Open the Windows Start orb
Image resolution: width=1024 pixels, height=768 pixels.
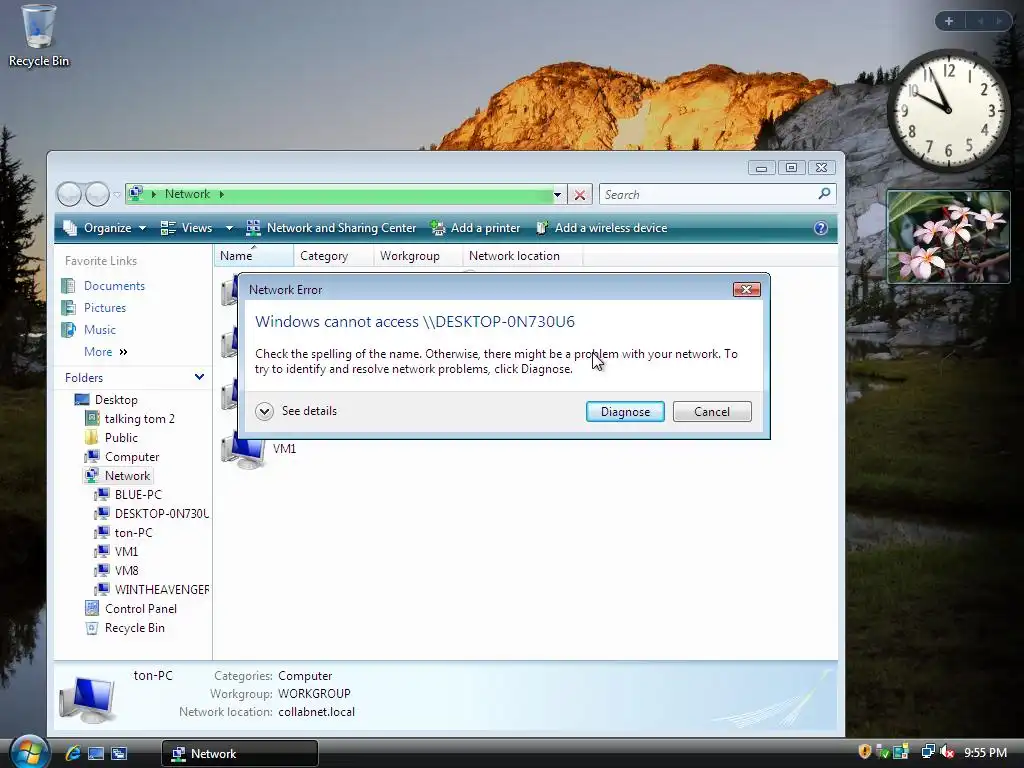point(29,752)
